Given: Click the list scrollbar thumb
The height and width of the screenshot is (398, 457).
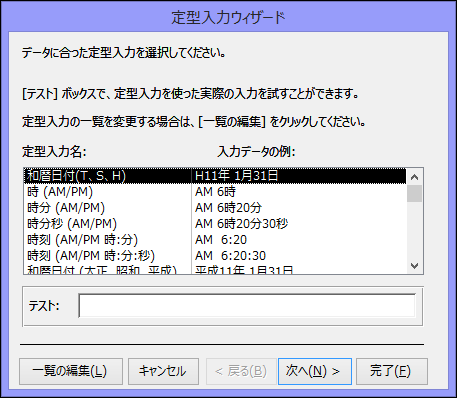Looking at the screenshot, I should coord(414,193).
